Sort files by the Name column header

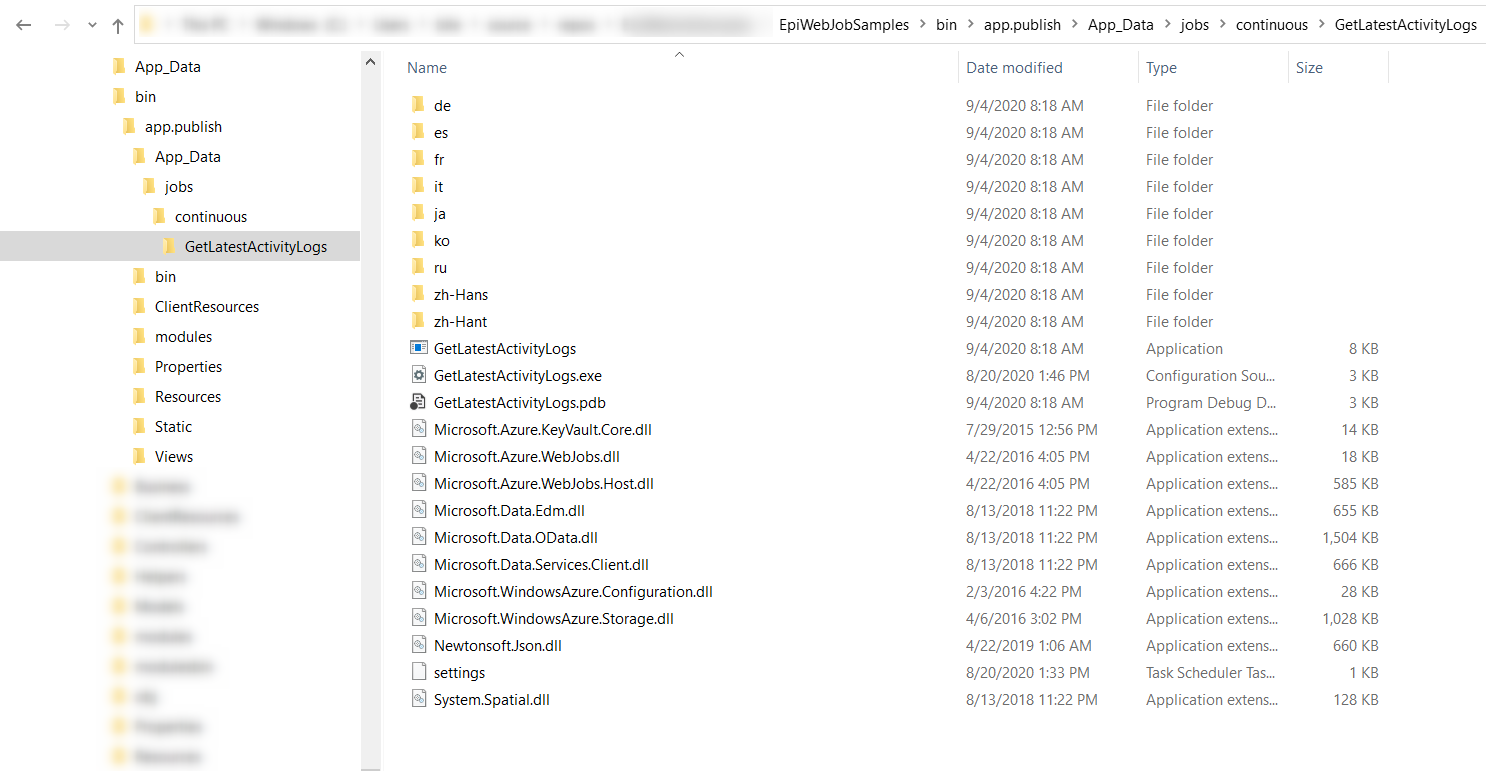(x=427, y=68)
